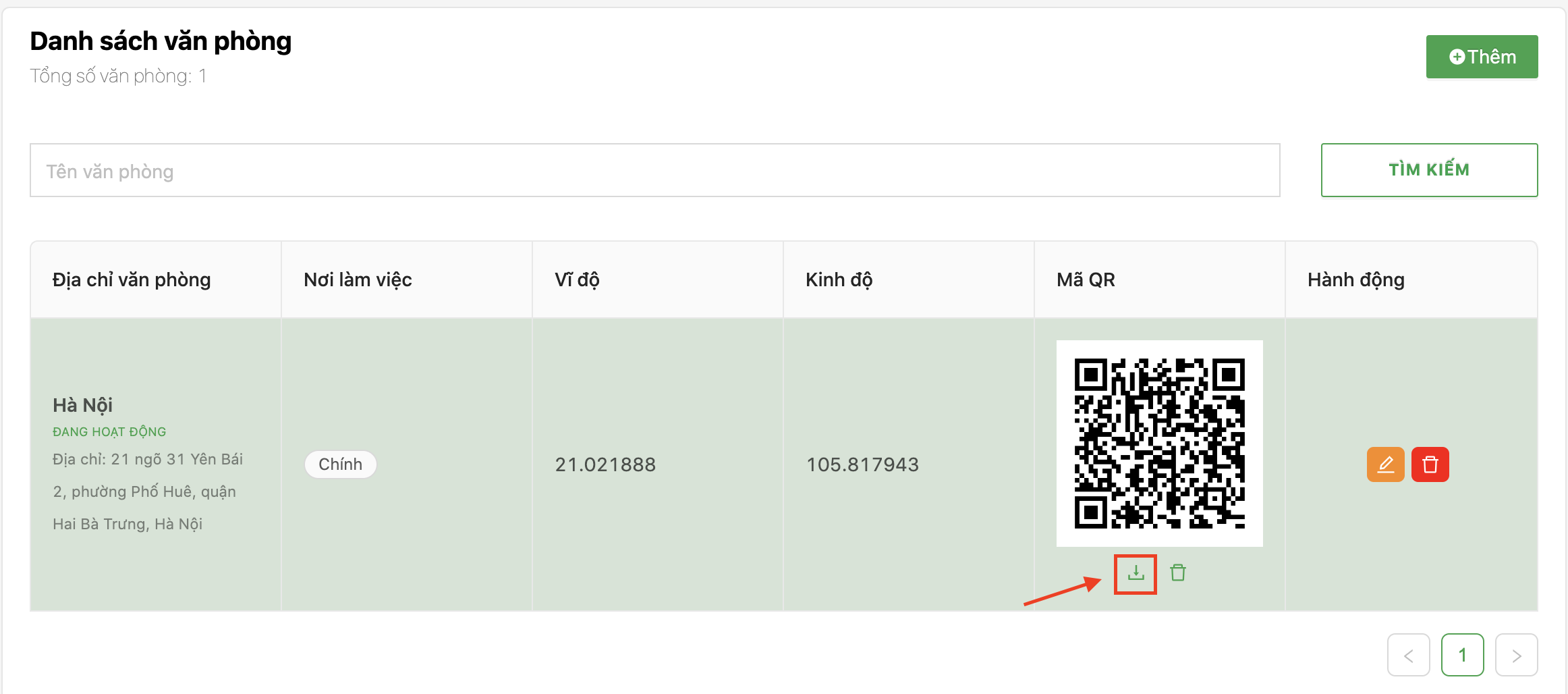The width and height of the screenshot is (1568, 694).
Task: Click the Tổng số văn phòng: 1 text
Action: point(118,76)
